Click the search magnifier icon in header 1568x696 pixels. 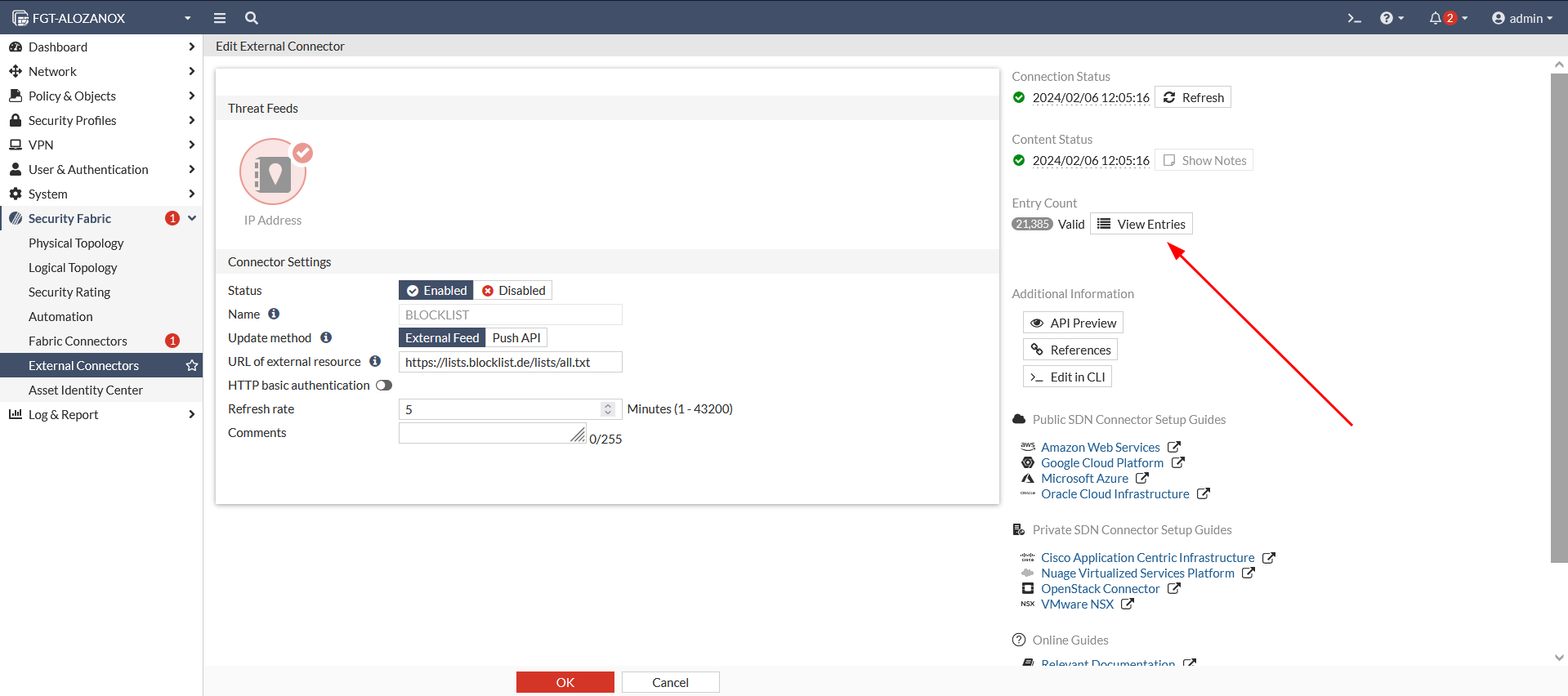252,18
